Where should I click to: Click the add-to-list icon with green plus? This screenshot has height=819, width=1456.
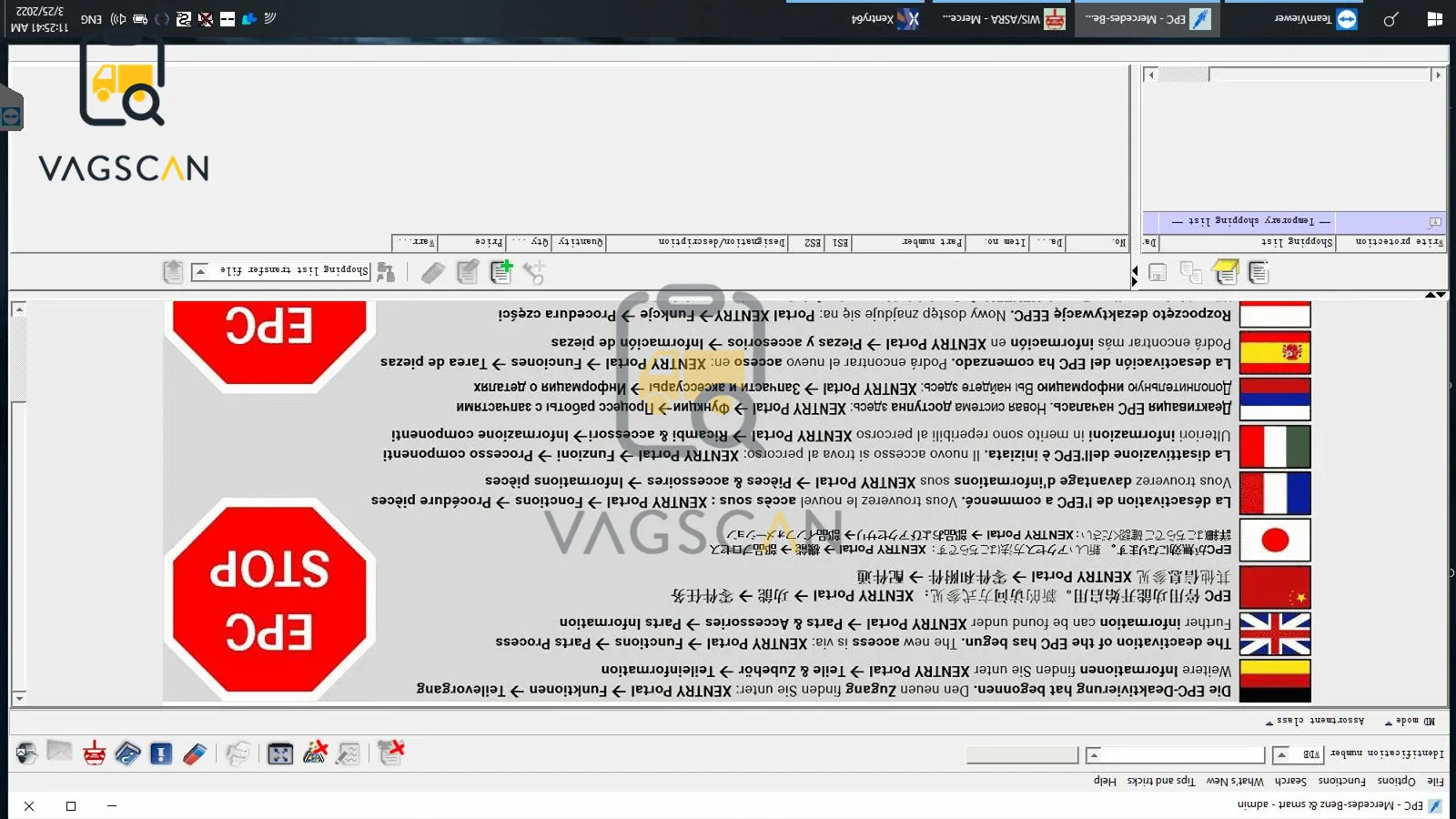[501, 271]
